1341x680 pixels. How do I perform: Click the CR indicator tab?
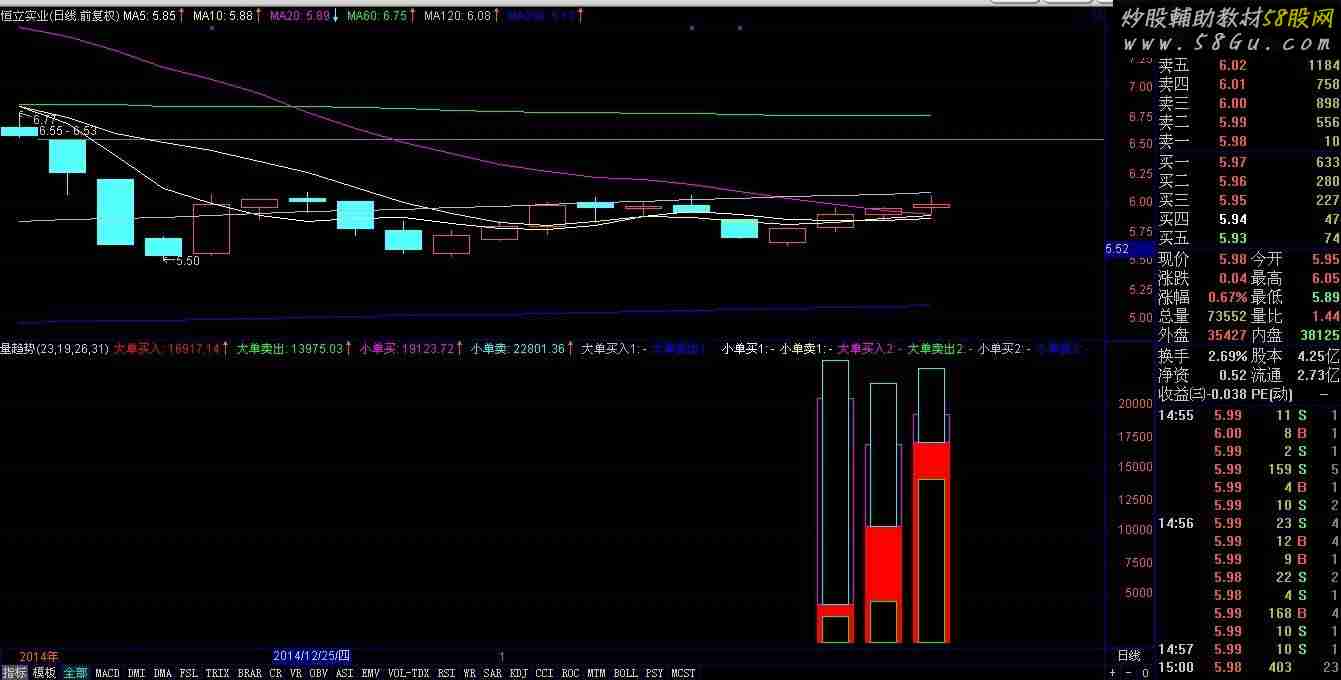[275, 673]
